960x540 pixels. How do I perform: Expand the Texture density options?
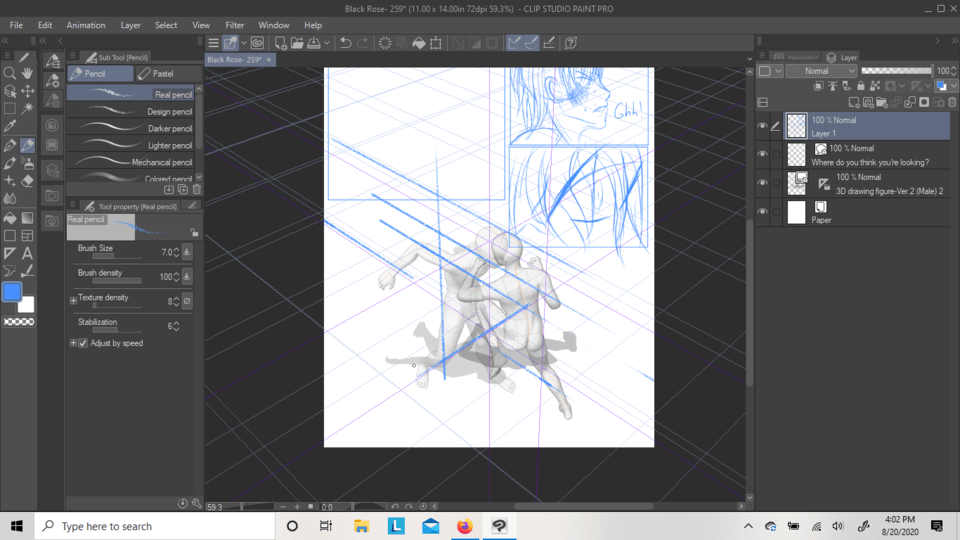coord(73,301)
